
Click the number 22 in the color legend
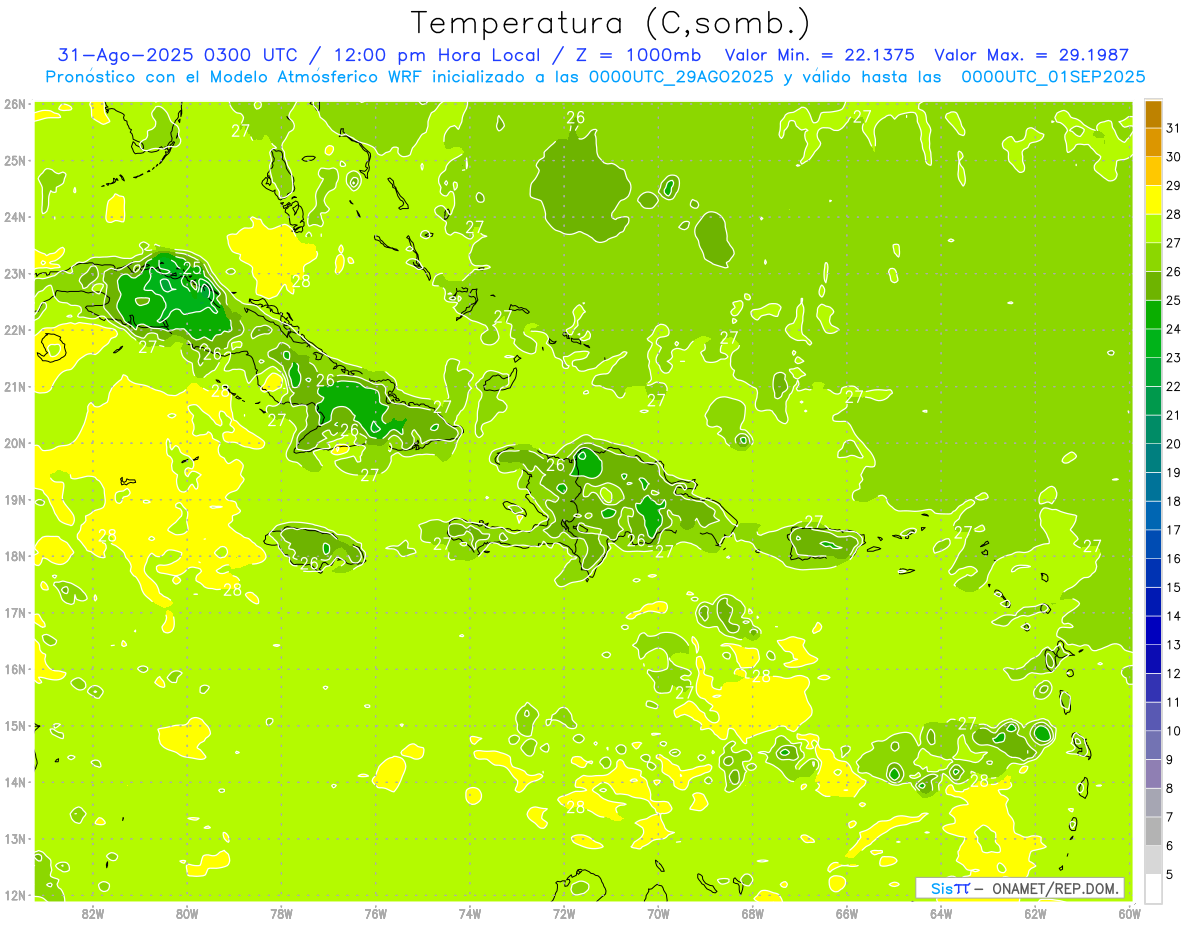1174,387
